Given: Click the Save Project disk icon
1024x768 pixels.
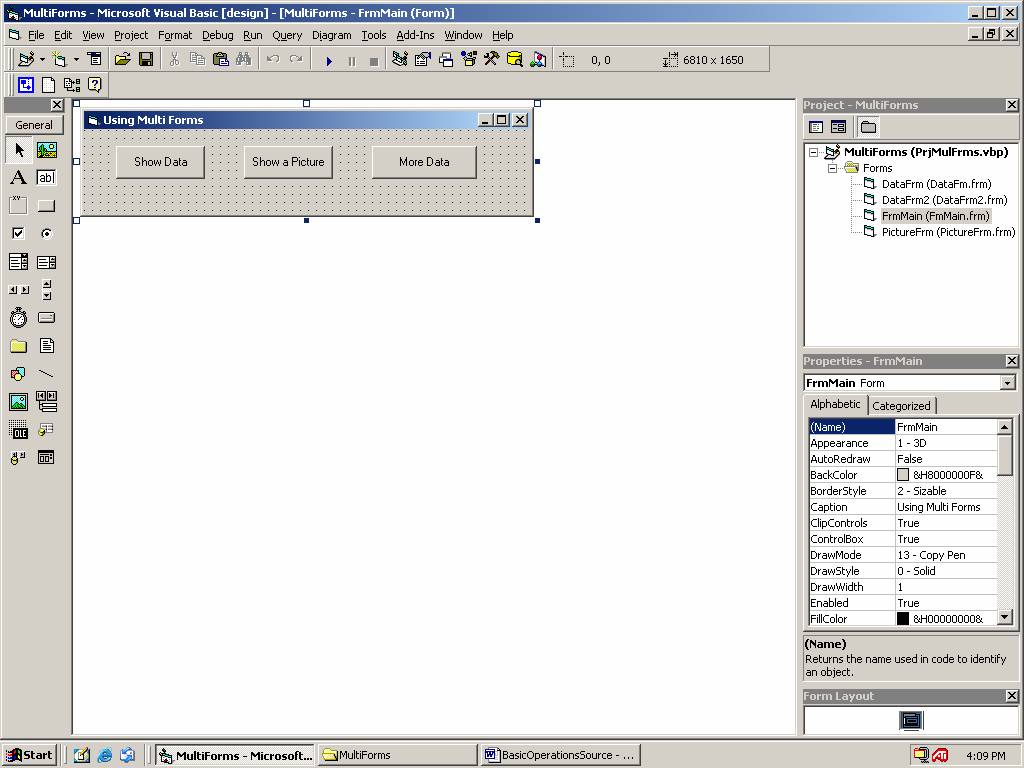Looking at the screenshot, I should (x=146, y=60).
